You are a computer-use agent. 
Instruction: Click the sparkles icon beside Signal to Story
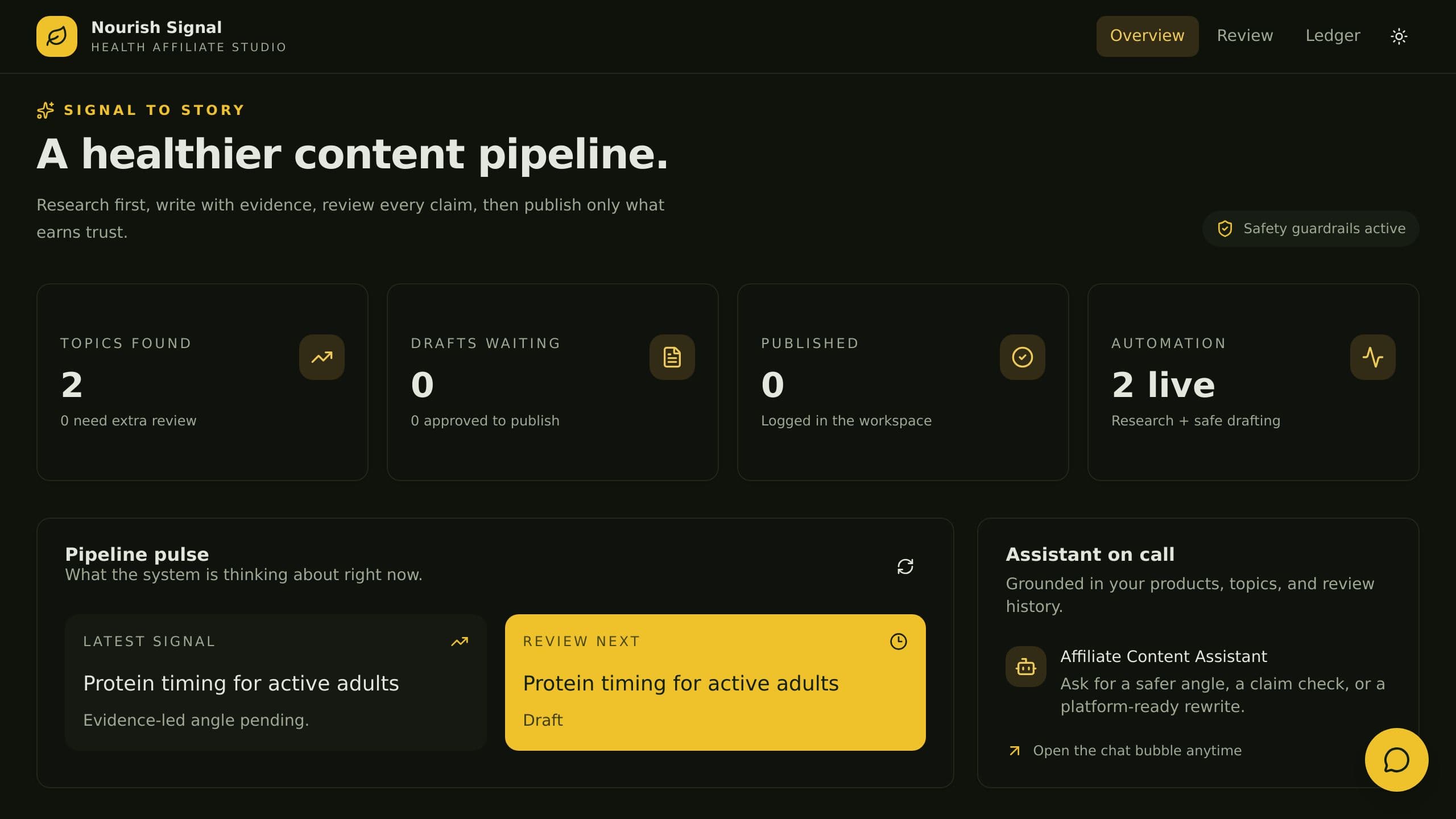tap(45, 110)
